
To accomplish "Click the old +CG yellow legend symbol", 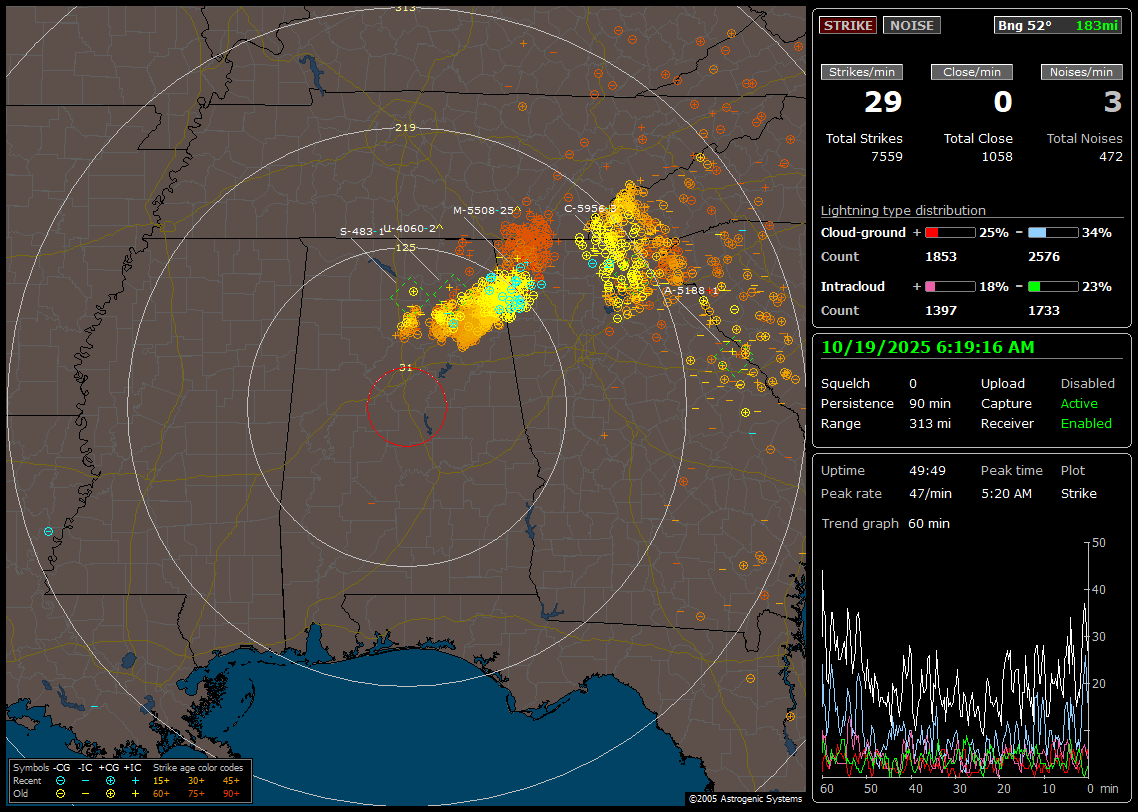I will coord(110,793).
